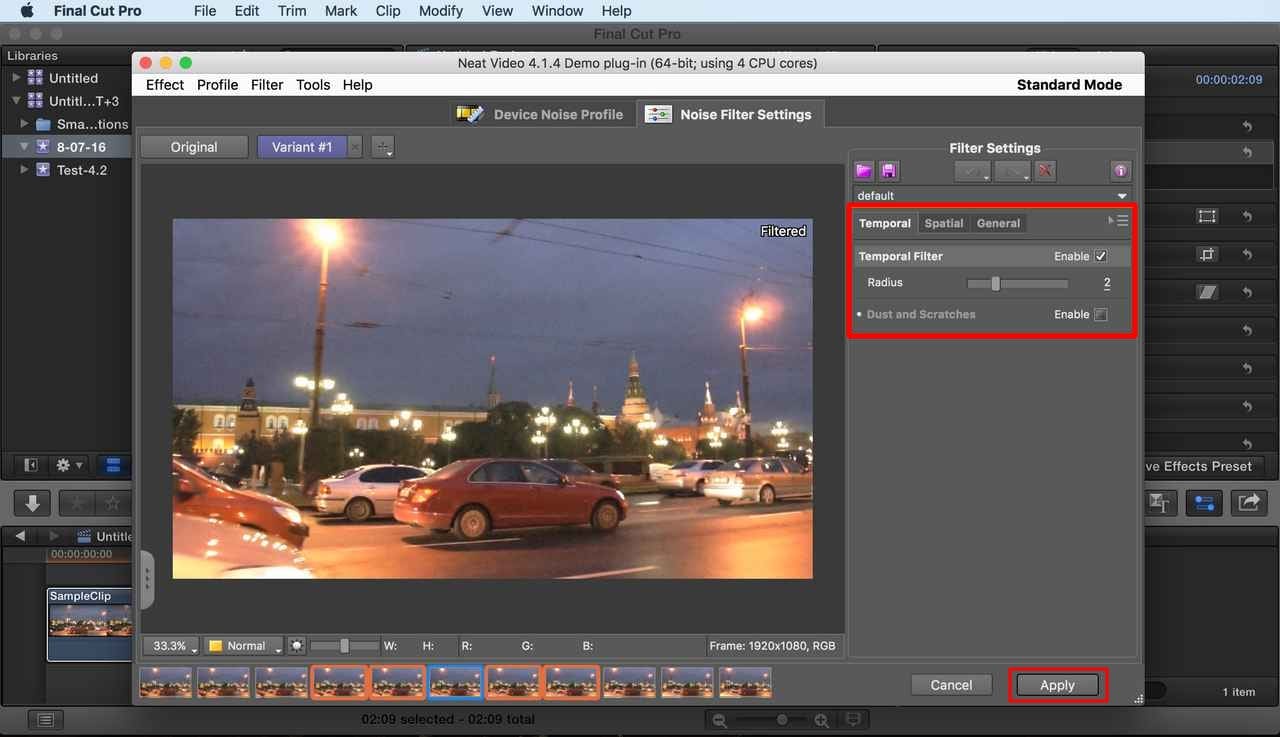Select the Transform icon in the inspector
The width and height of the screenshot is (1280, 737).
(x=1207, y=216)
